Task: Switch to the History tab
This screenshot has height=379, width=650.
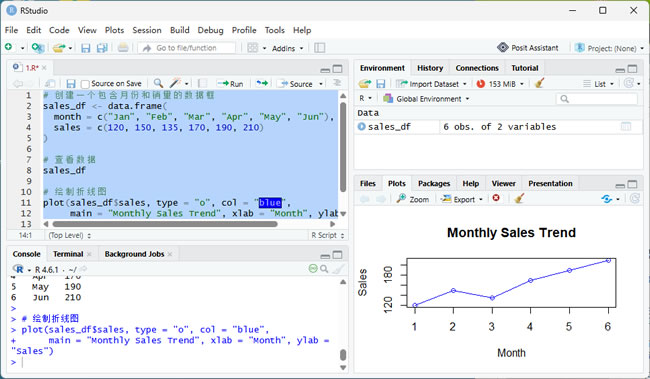Action: (430, 68)
